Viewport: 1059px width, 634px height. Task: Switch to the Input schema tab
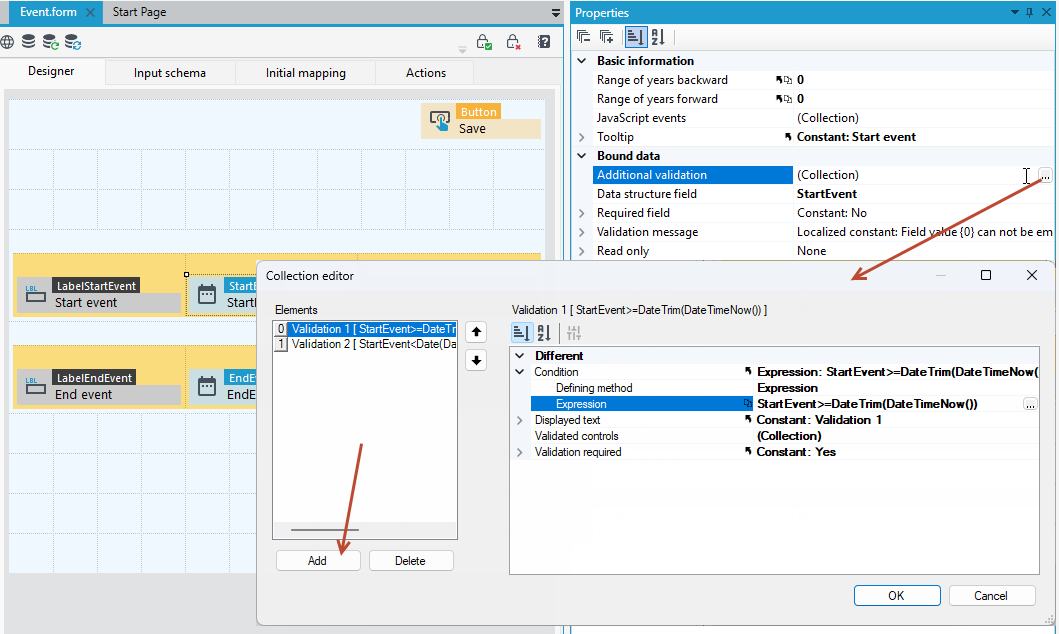(x=170, y=73)
